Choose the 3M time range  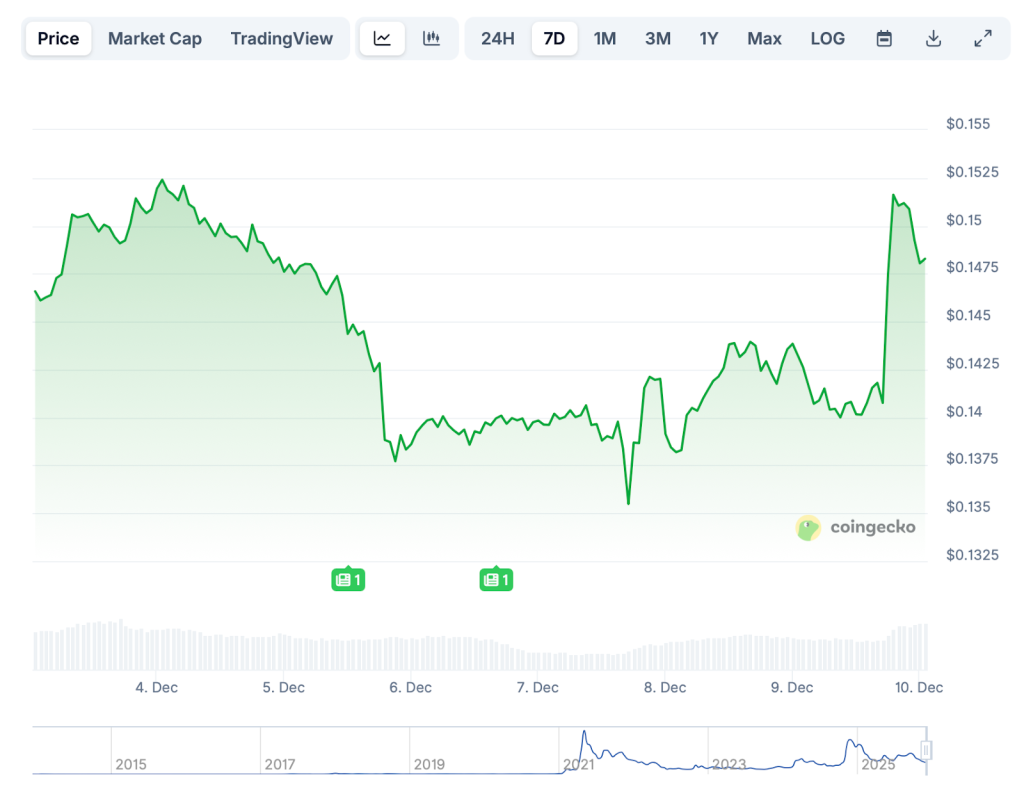coord(657,39)
